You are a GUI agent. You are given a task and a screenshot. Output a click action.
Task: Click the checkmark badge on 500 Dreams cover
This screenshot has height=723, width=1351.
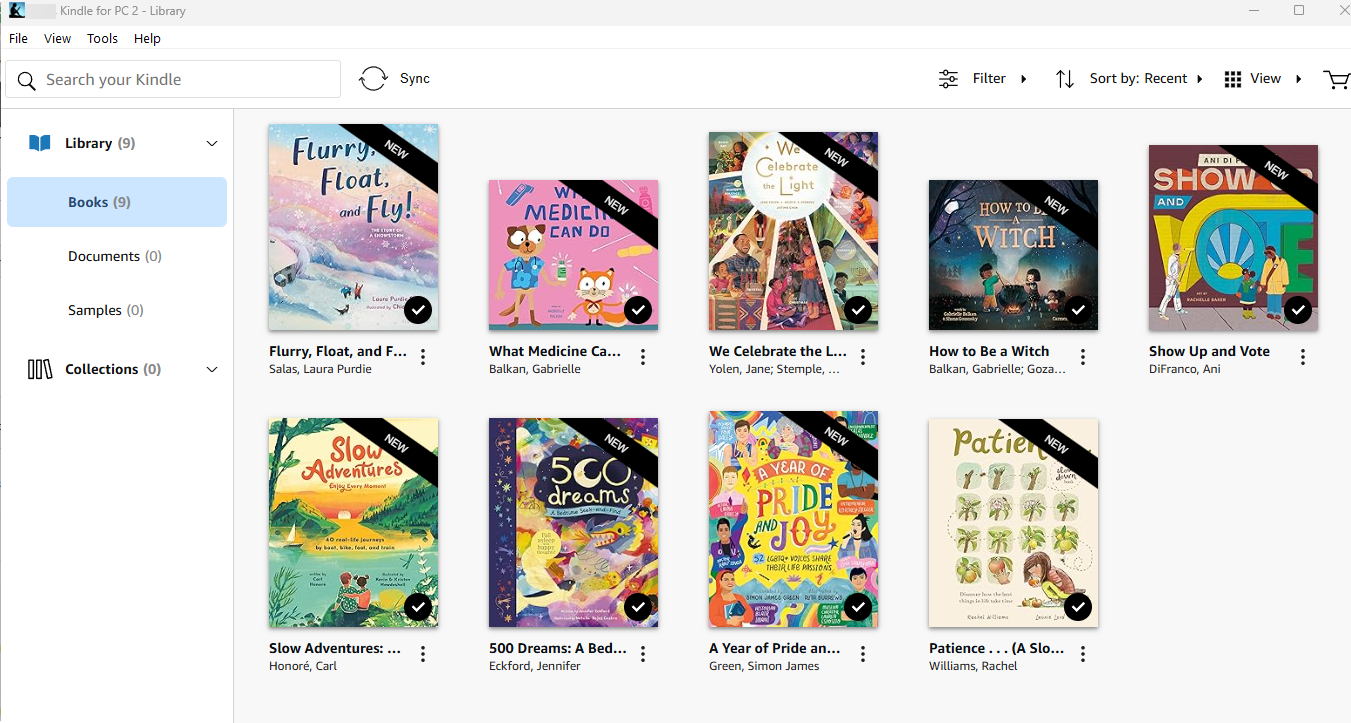[638, 607]
